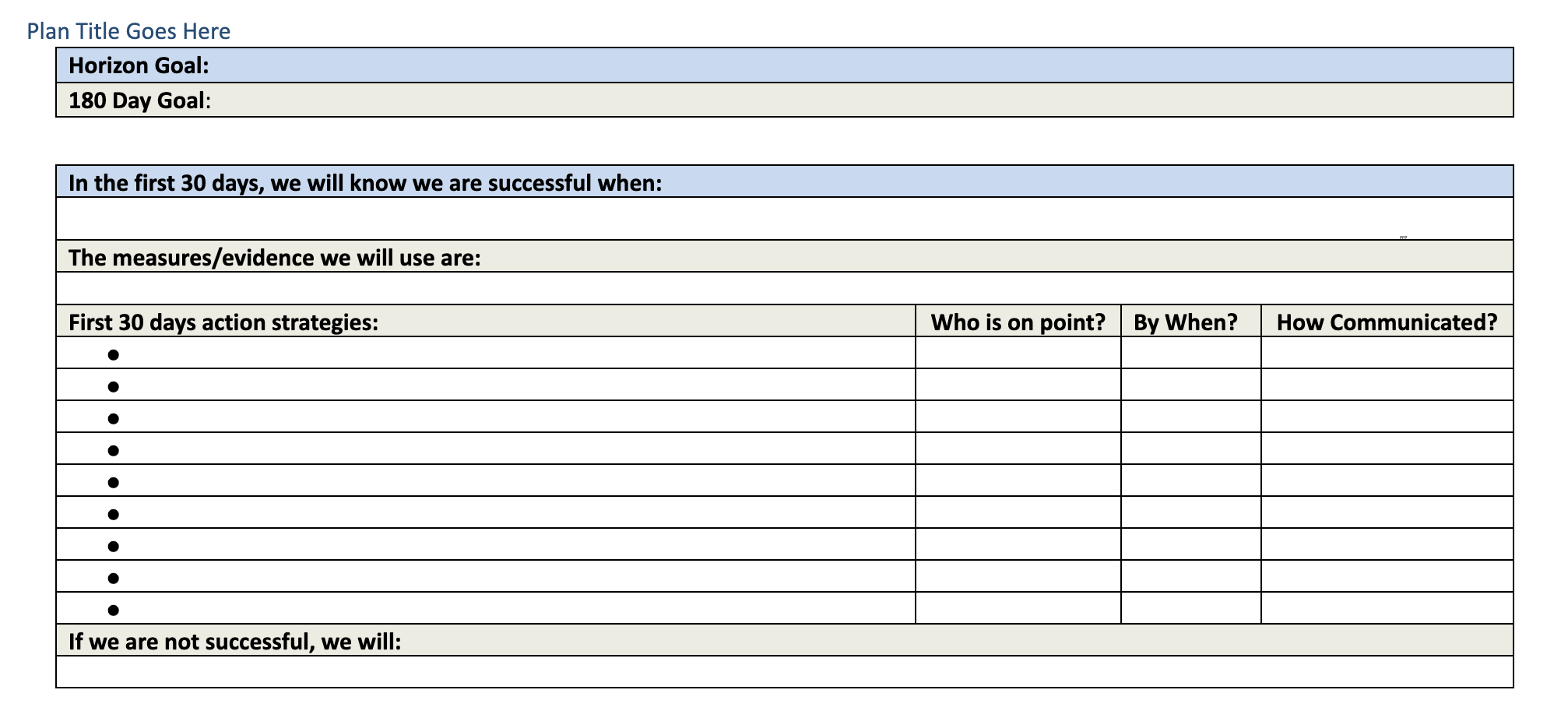
Task: Click the 'Plan Title Goes Here' heading
Action: 128,31
